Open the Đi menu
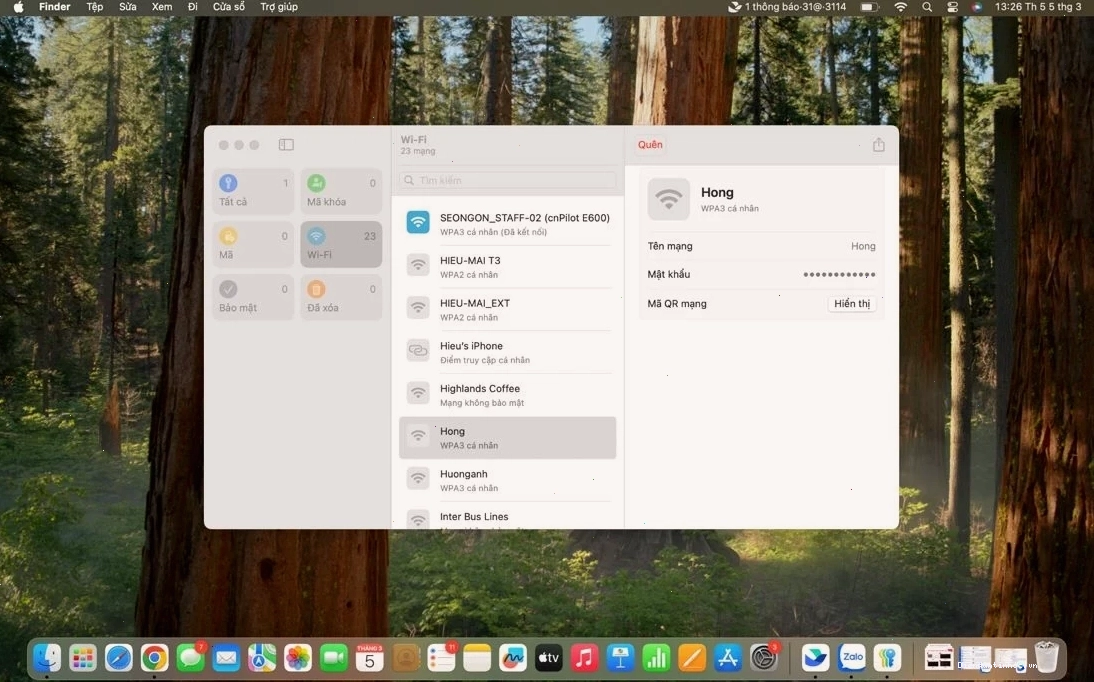 point(193,7)
